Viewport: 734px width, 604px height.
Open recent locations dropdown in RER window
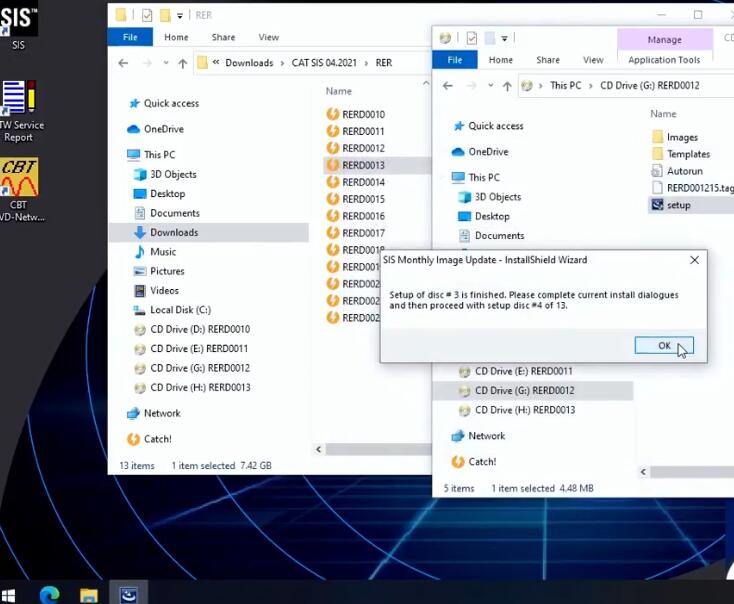tap(166, 63)
